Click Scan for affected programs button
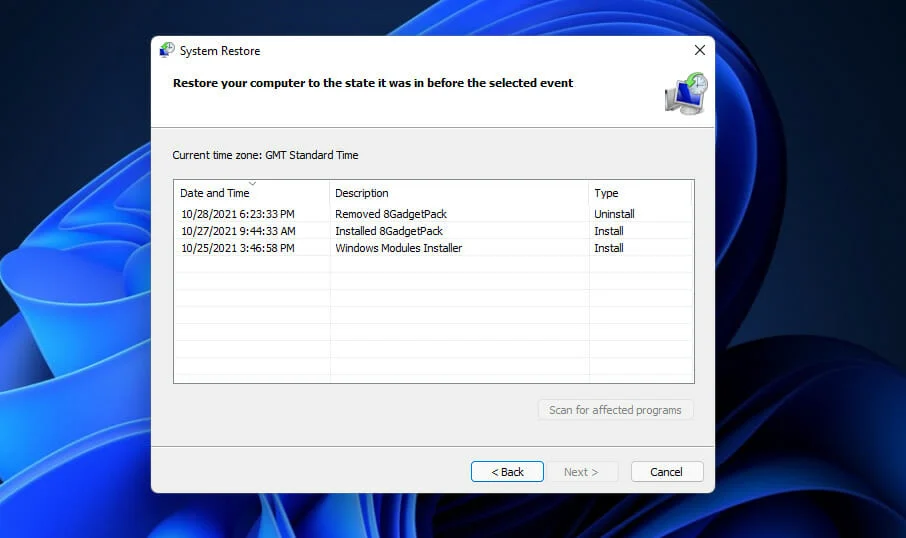 point(615,410)
